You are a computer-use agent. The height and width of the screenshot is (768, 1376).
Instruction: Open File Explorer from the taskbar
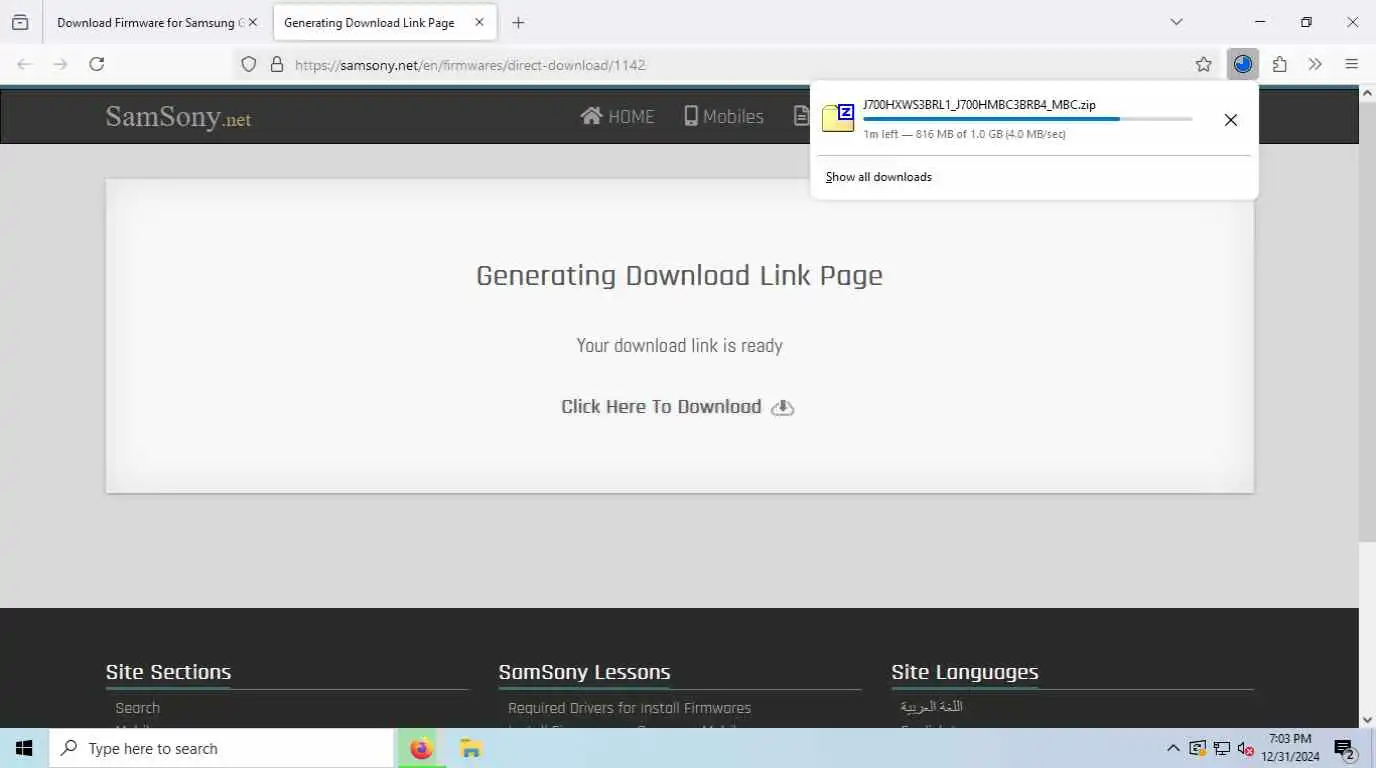click(x=470, y=748)
